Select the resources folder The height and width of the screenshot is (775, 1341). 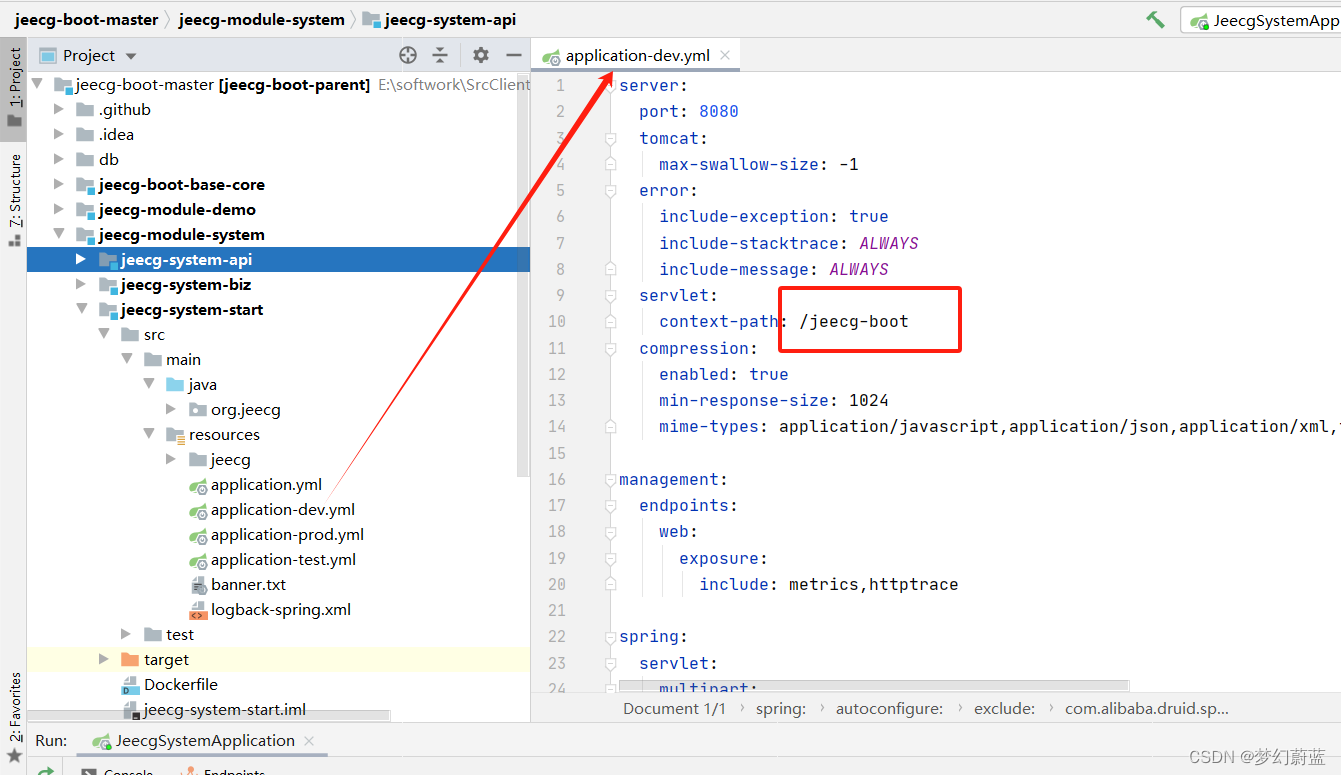224,434
